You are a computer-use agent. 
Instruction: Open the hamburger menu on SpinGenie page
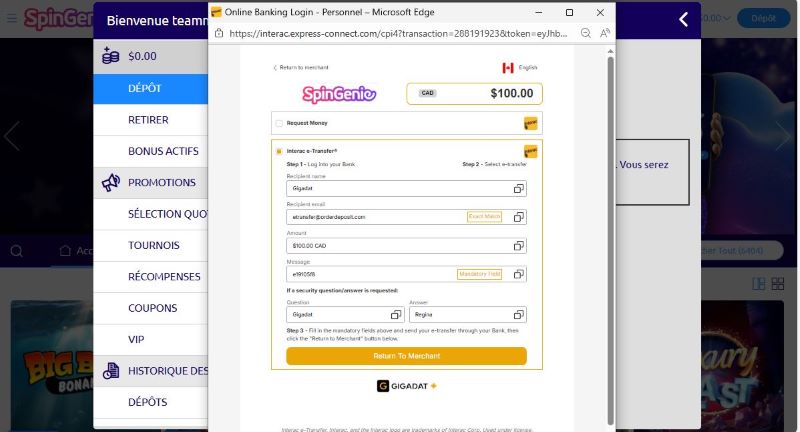coord(11,18)
